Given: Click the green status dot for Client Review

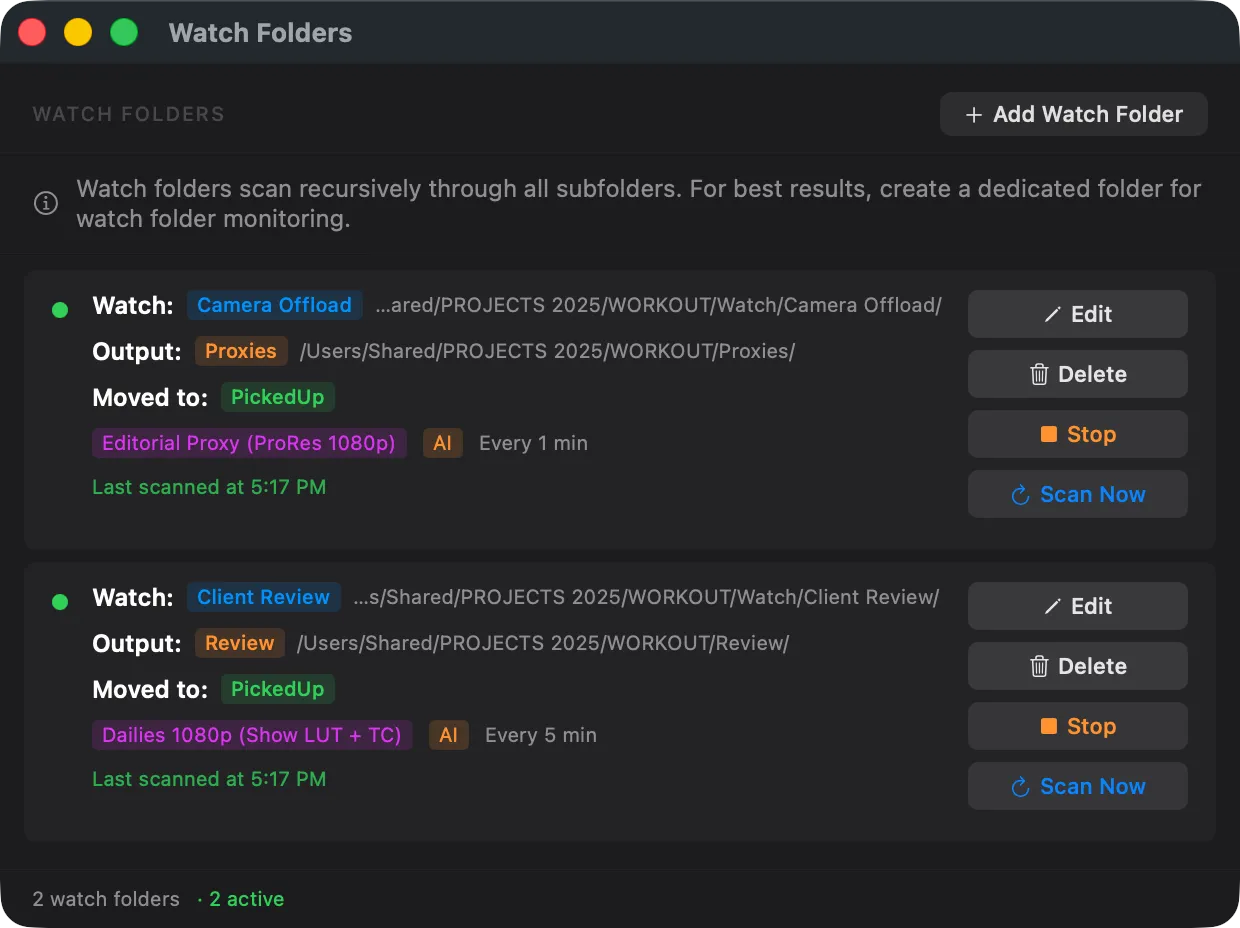Looking at the screenshot, I should click(x=60, y=602).
